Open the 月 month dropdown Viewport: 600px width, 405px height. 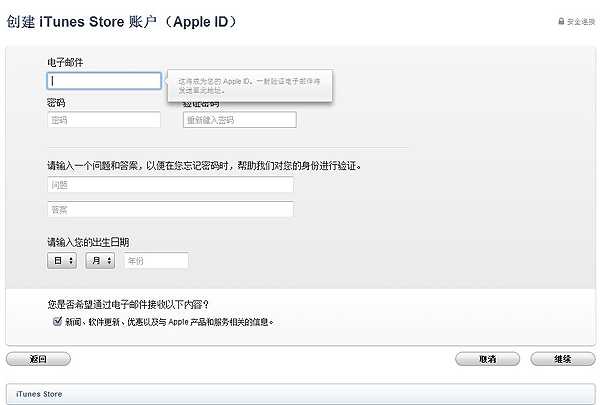point(100,261)
